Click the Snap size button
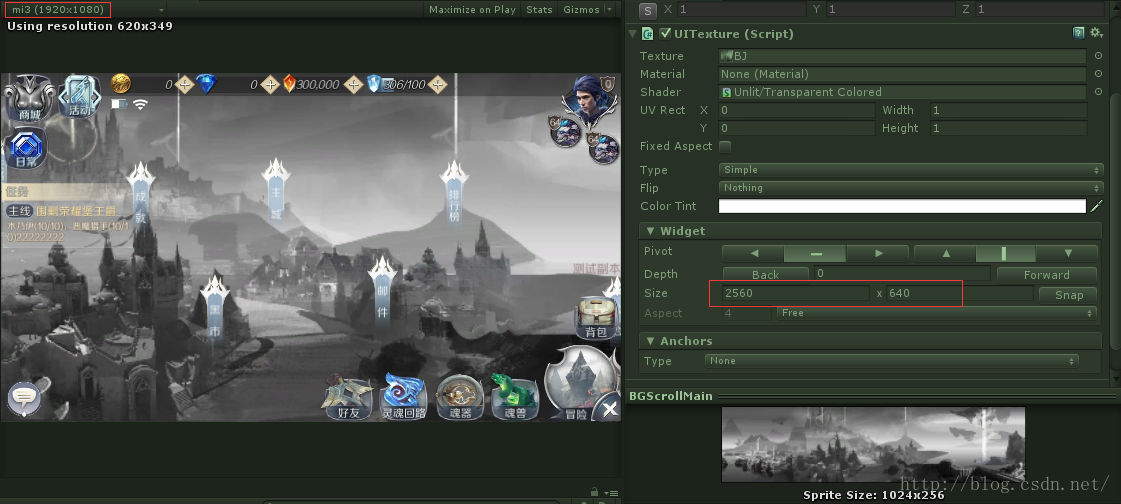 pyautogui.click(x=1069, y=295)
